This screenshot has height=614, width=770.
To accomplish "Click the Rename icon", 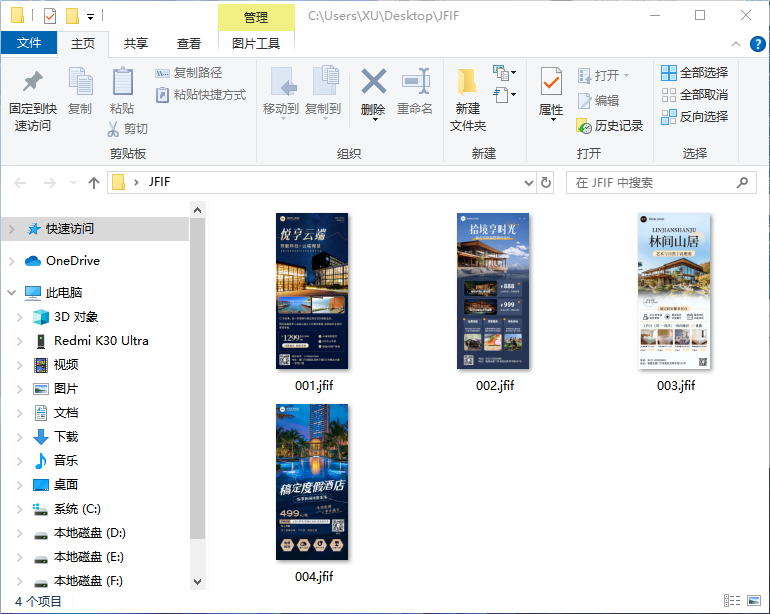I will click(x=415, y=81).
